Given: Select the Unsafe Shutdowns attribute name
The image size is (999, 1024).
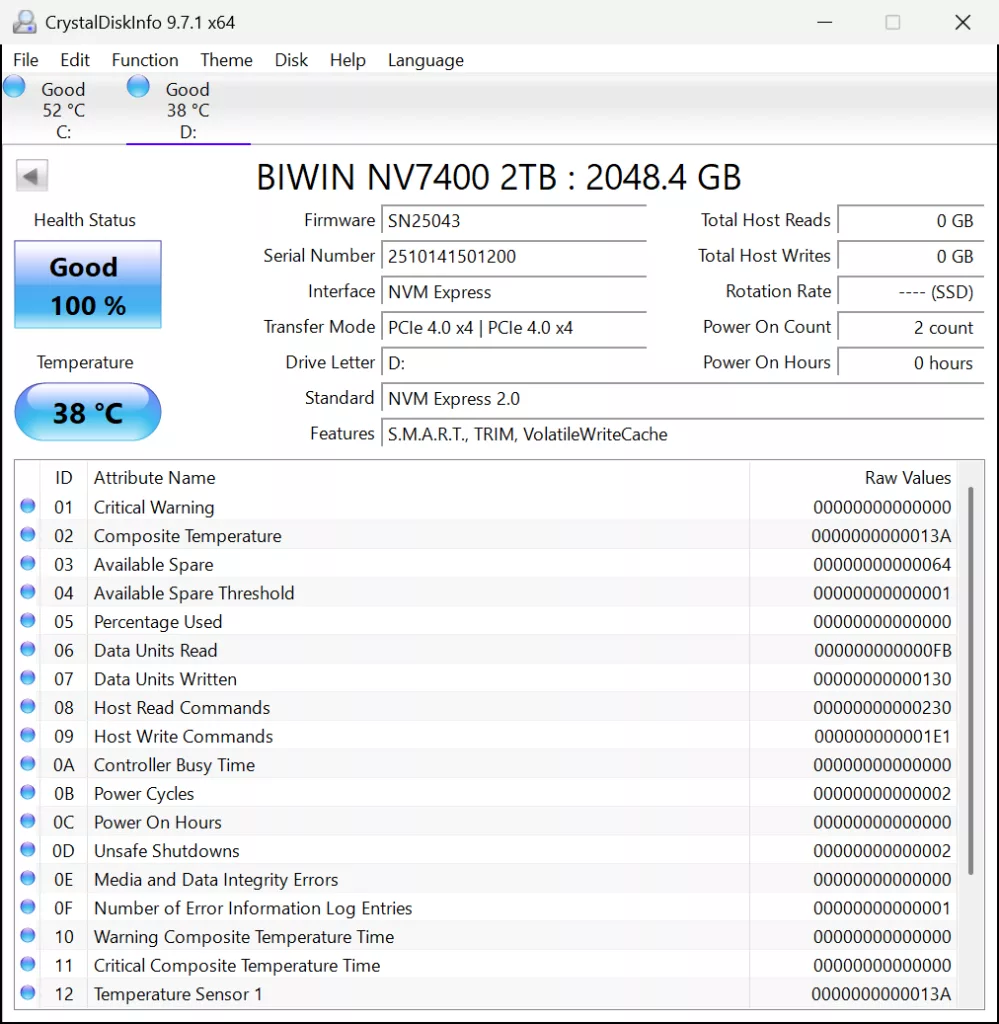Looking at the screenshot, I should click(166, 851).
